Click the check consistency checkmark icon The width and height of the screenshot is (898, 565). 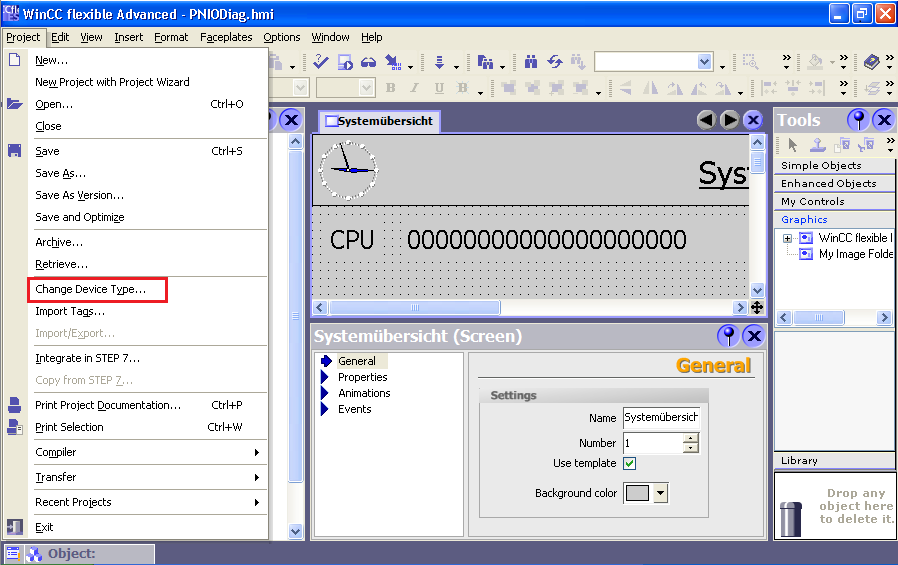[321, 62]
